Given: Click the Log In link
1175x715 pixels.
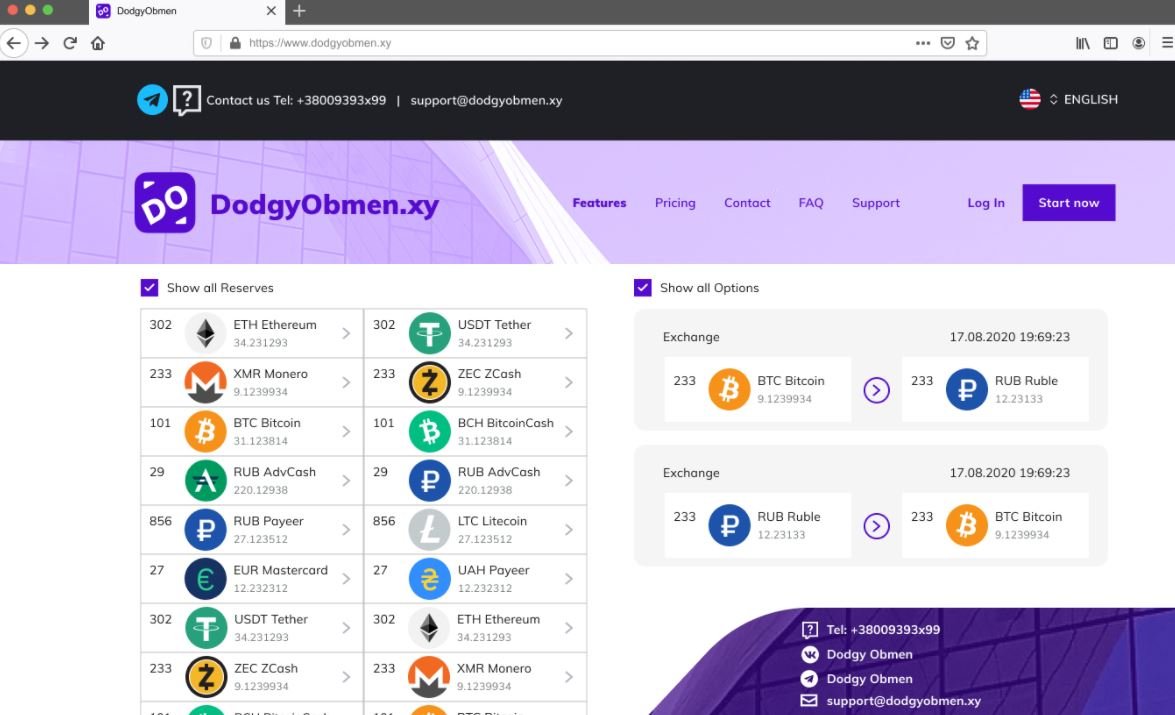Looking at the screenshot, I should [x=986, y=202].
